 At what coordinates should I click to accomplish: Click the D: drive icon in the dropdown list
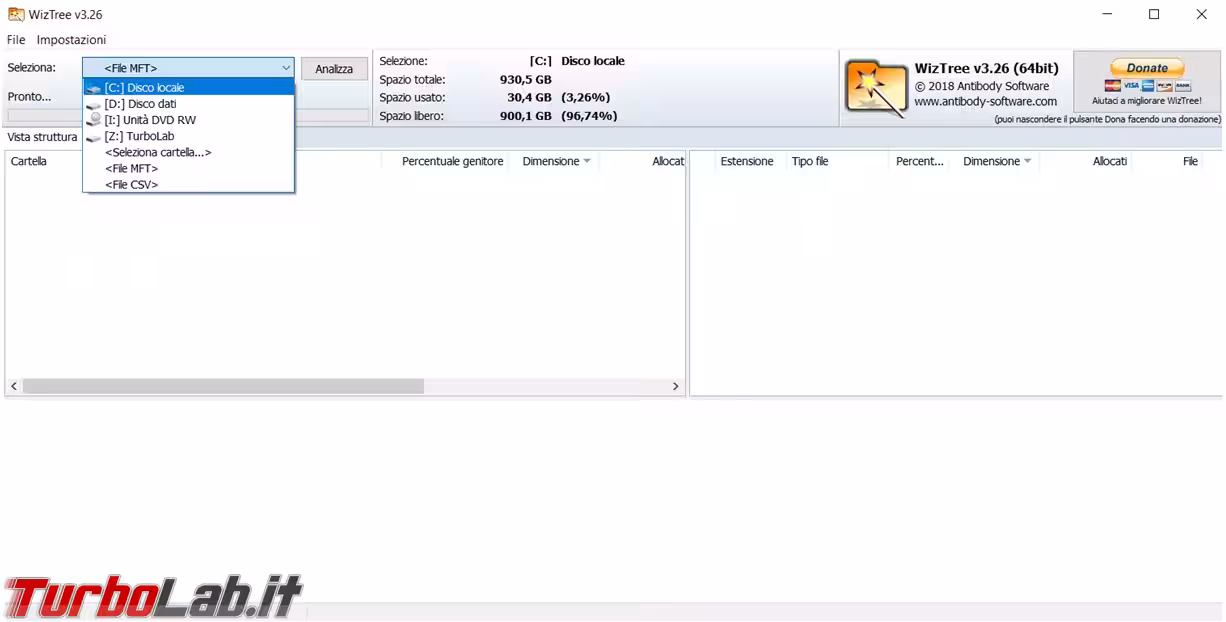click(94, 104)
